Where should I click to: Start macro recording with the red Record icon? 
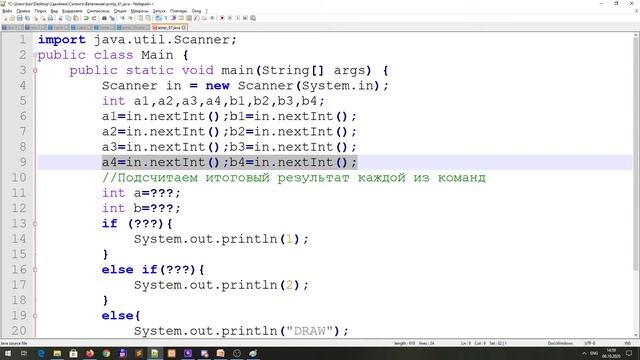222,18
